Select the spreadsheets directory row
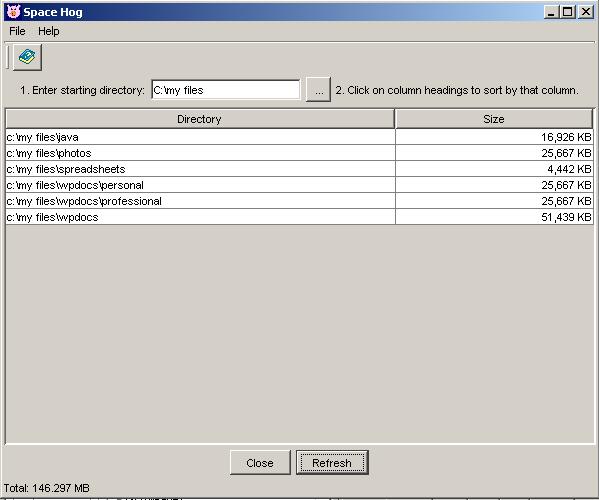599x500 pixels. click(x=299, y=169)
